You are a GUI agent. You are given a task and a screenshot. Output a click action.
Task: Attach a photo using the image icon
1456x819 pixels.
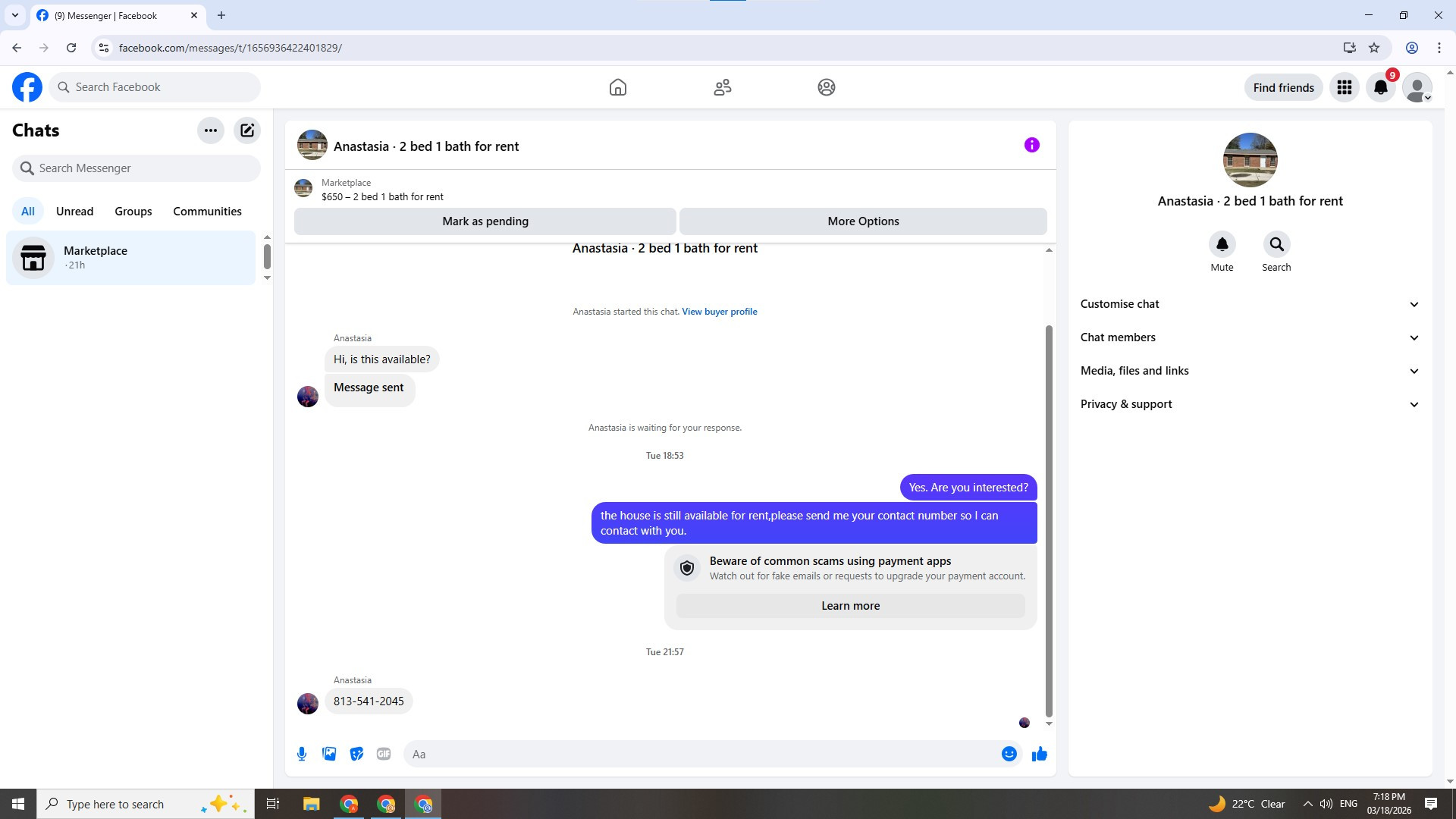329,754
